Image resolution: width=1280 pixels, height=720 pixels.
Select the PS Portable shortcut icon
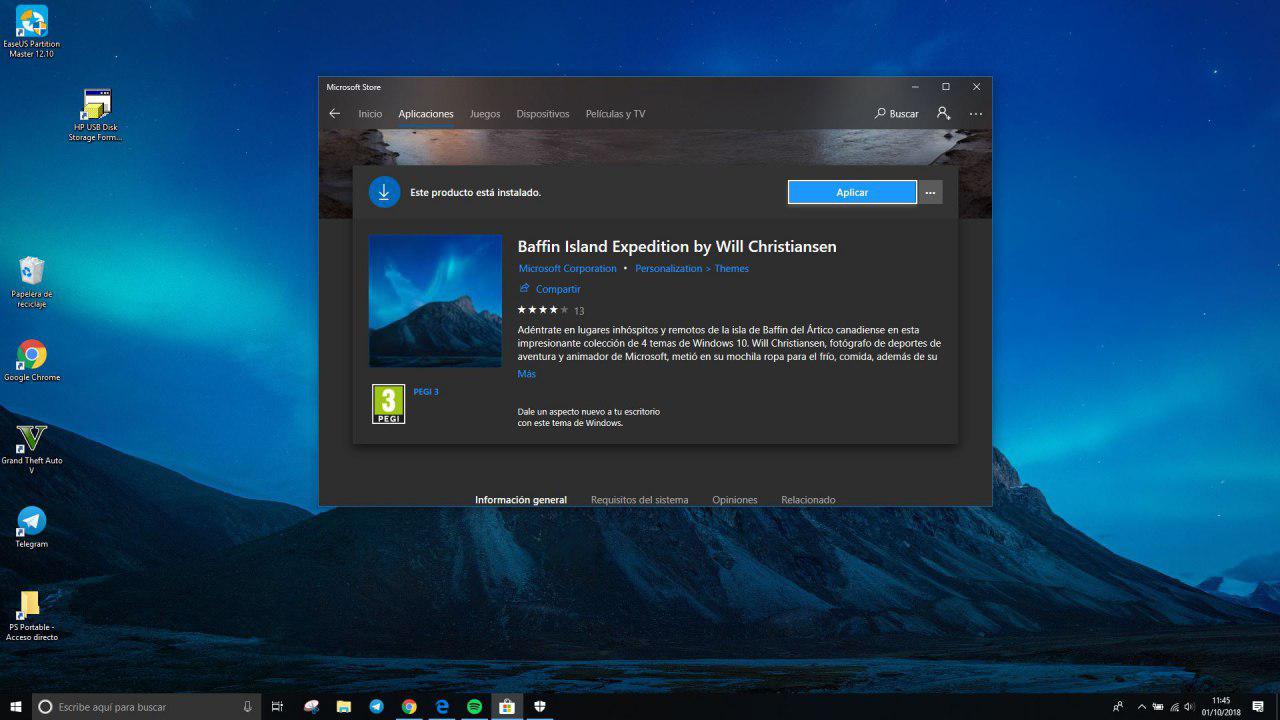(32, 615)
